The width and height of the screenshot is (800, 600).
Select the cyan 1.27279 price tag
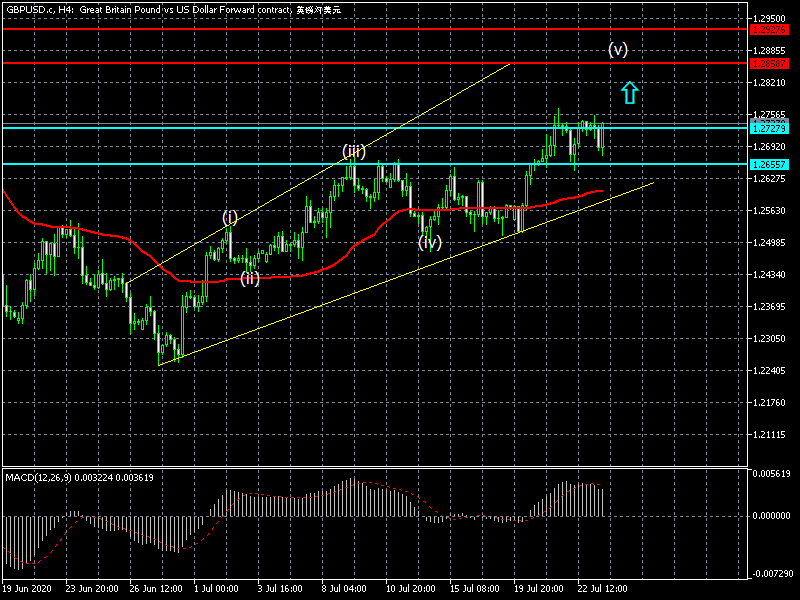click(770, 129)
